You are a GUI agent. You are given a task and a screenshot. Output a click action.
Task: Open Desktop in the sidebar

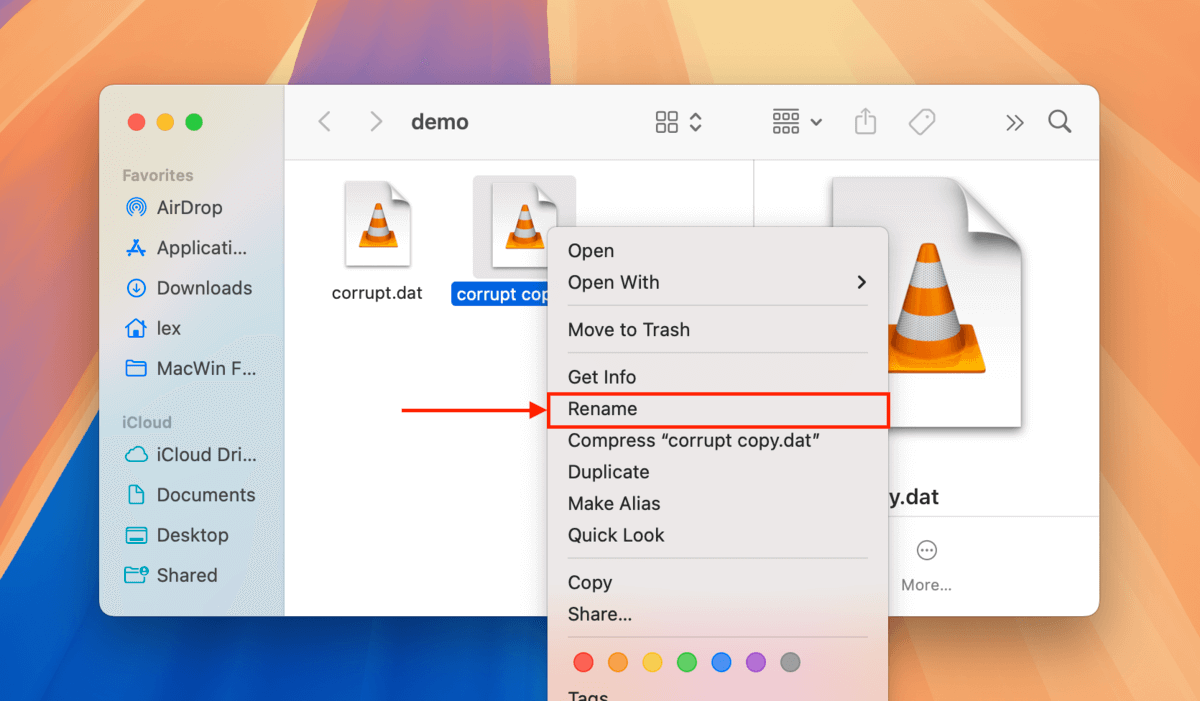(177, 535)
